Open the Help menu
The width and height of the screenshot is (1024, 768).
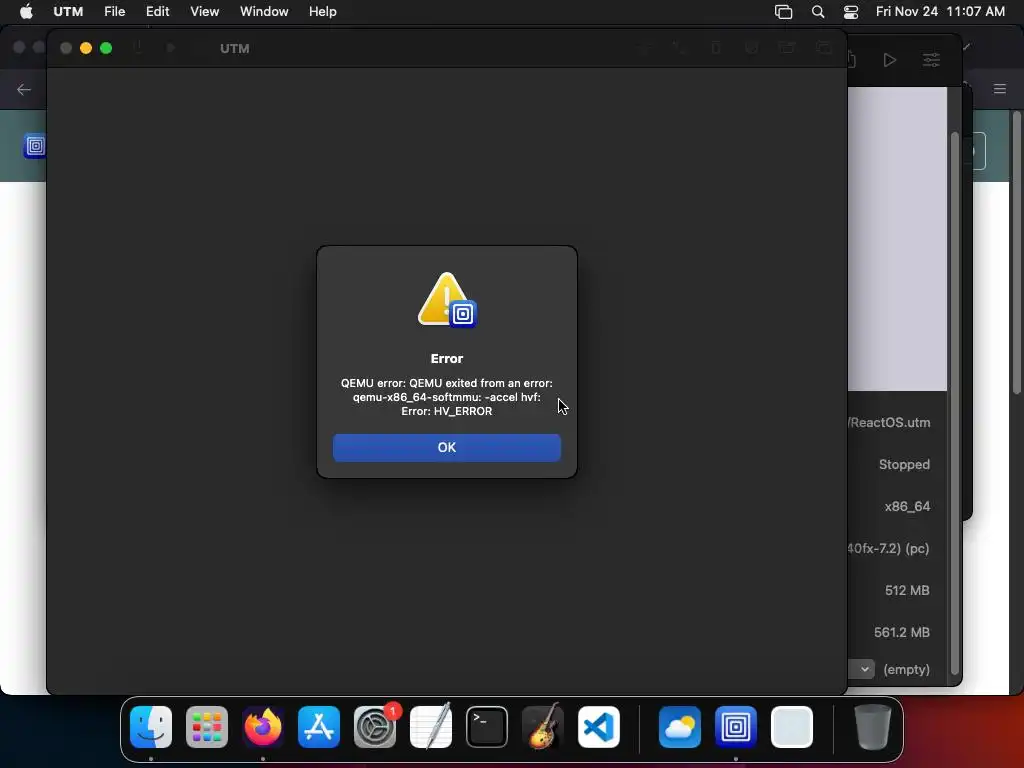point(323,12)
